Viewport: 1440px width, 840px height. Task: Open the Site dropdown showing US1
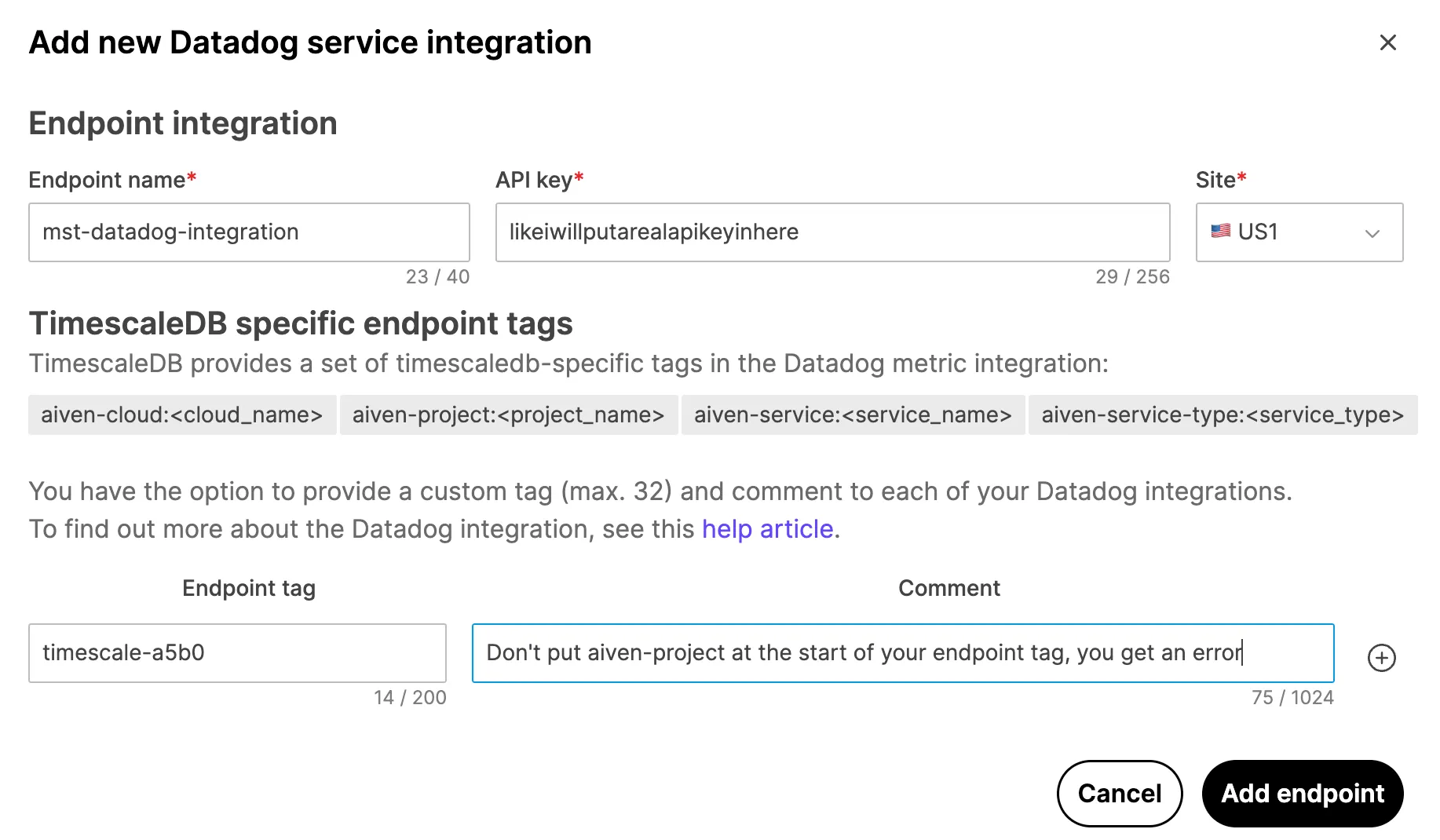1299,232
